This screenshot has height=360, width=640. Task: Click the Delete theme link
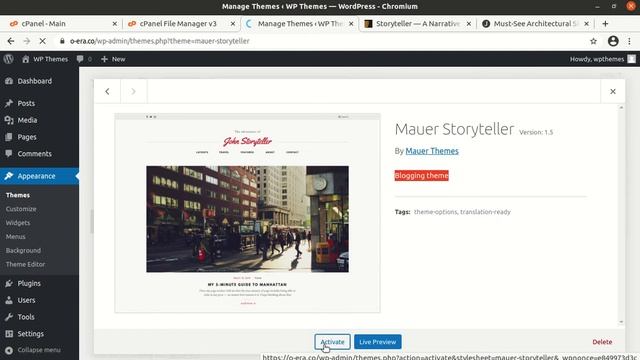pos(602,342)
